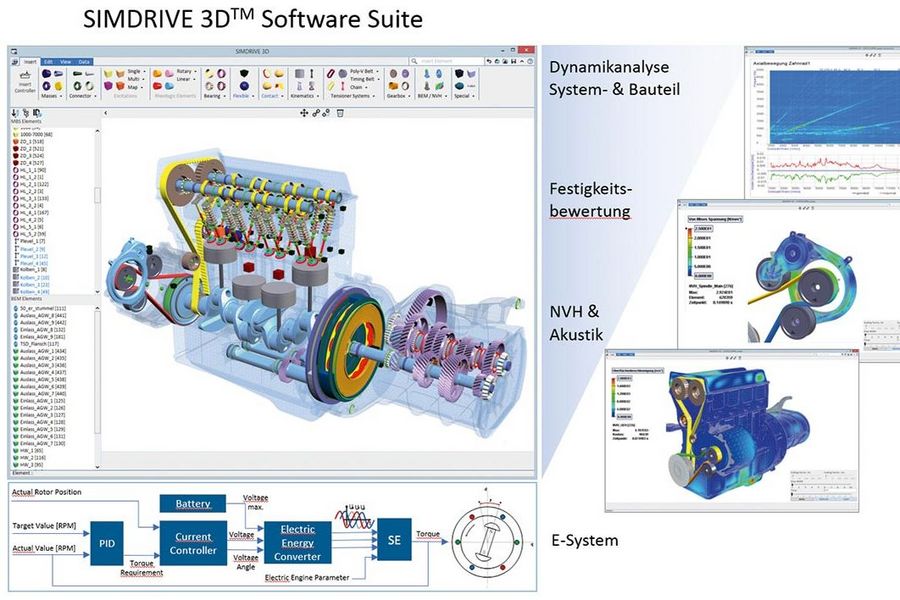Screen dimensions: 900x600
Task: Click the sort icon above the element tree
Action: 14,113
